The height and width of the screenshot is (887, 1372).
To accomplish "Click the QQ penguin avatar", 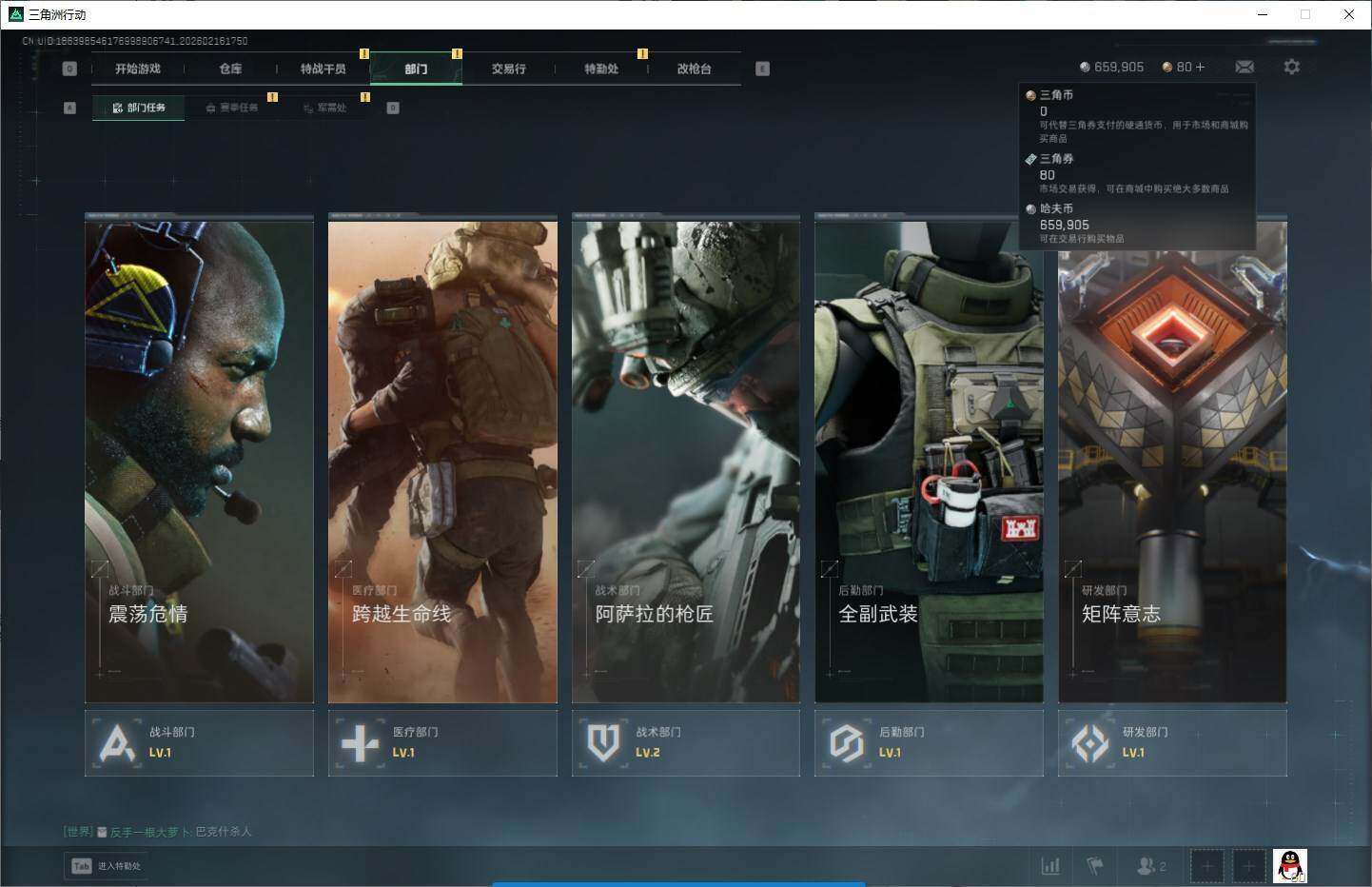I will tap(1289, 865).
